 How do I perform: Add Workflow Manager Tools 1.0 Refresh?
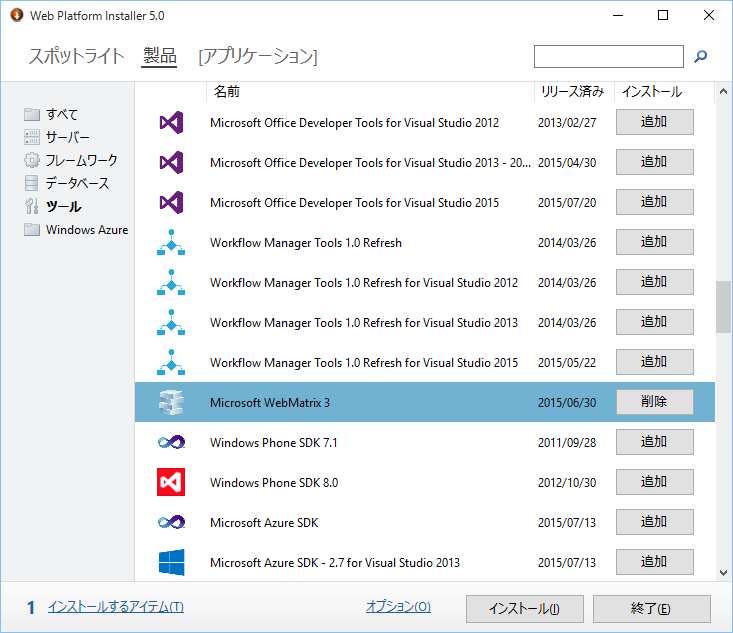coord(654,242)
